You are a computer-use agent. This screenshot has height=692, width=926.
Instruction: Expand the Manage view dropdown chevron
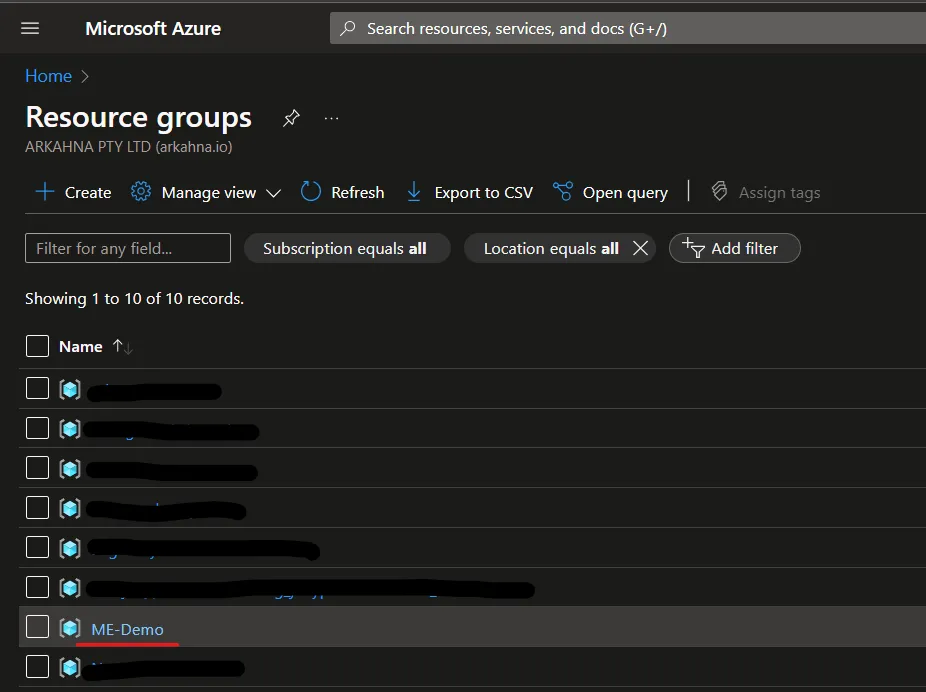273,193
